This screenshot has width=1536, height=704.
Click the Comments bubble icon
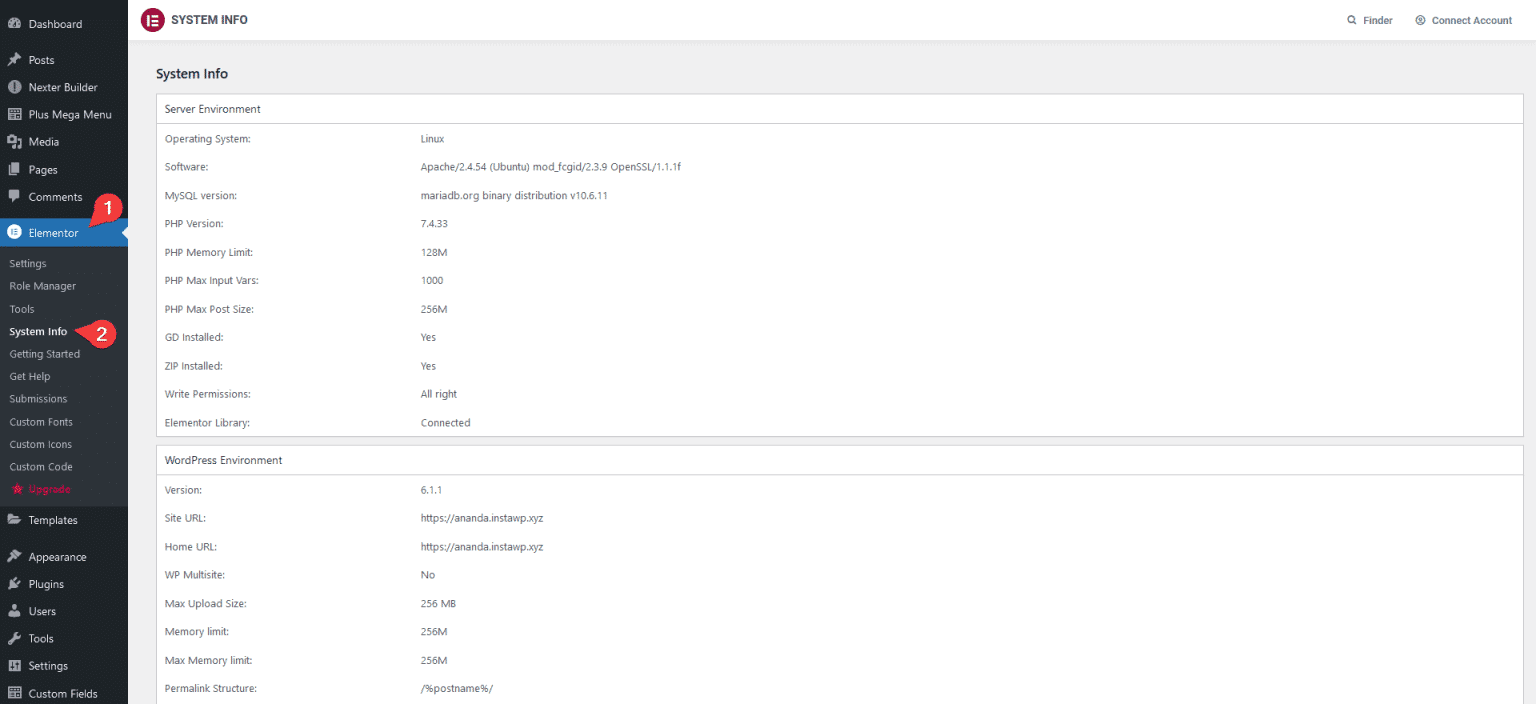coord(15,197)
